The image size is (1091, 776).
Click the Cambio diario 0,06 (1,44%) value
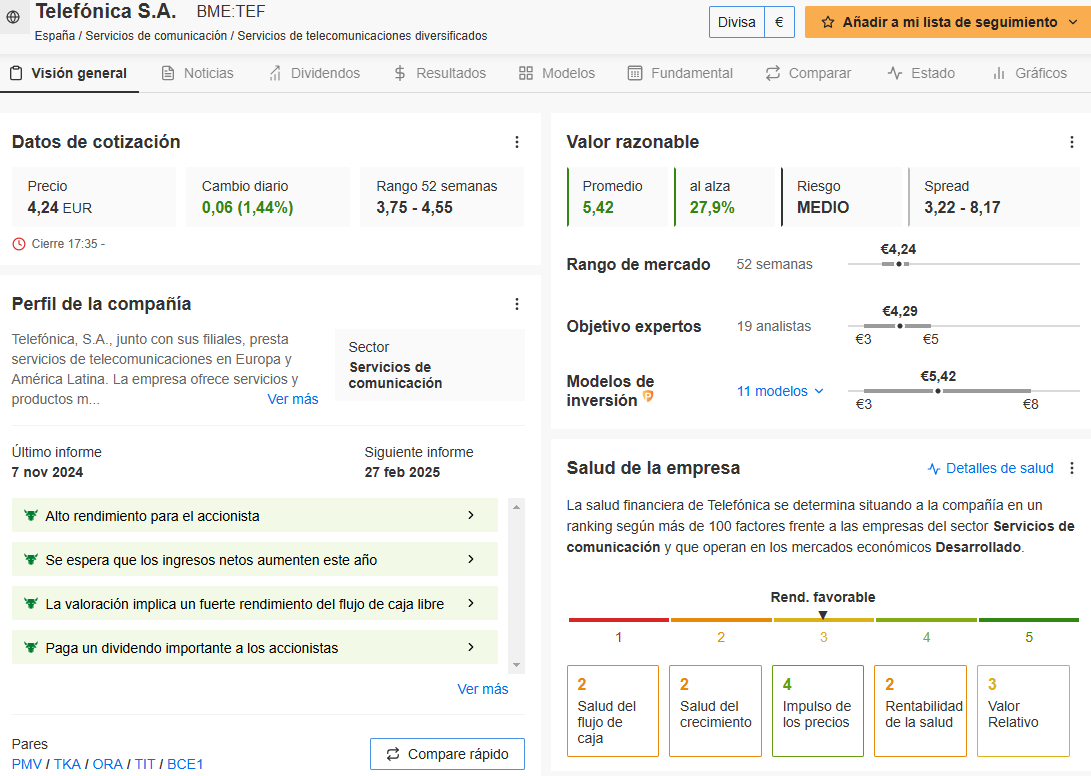(247, 208)
